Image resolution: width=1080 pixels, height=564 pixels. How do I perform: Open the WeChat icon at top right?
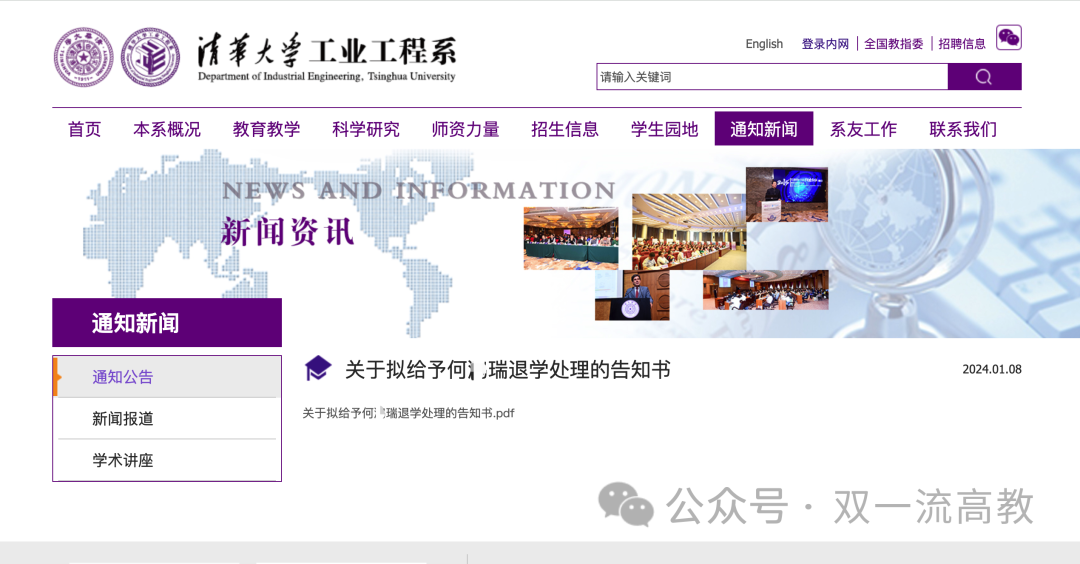(x=1009, y=38)
